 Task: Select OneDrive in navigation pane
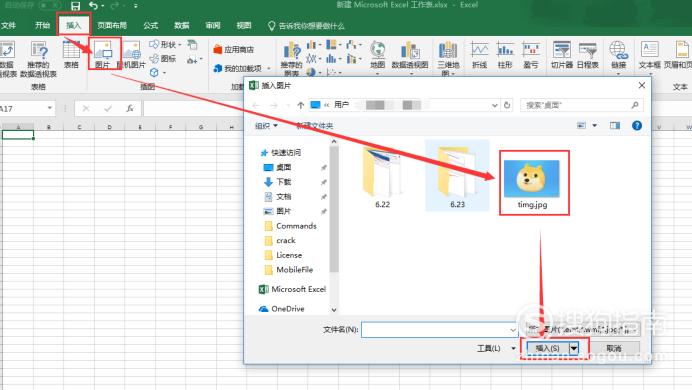tap(282, 309)
